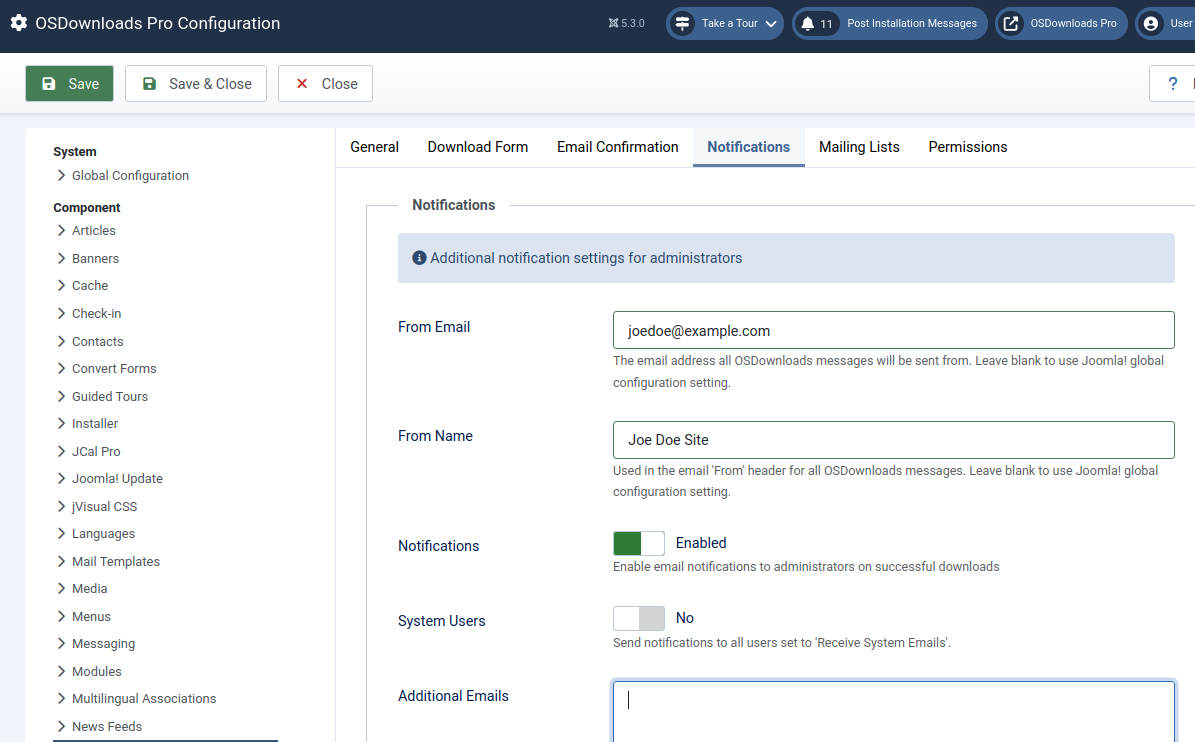Click into the Additional Emails text area
This screenshot has width=1195, height=742.
click(x=893, y=712)
